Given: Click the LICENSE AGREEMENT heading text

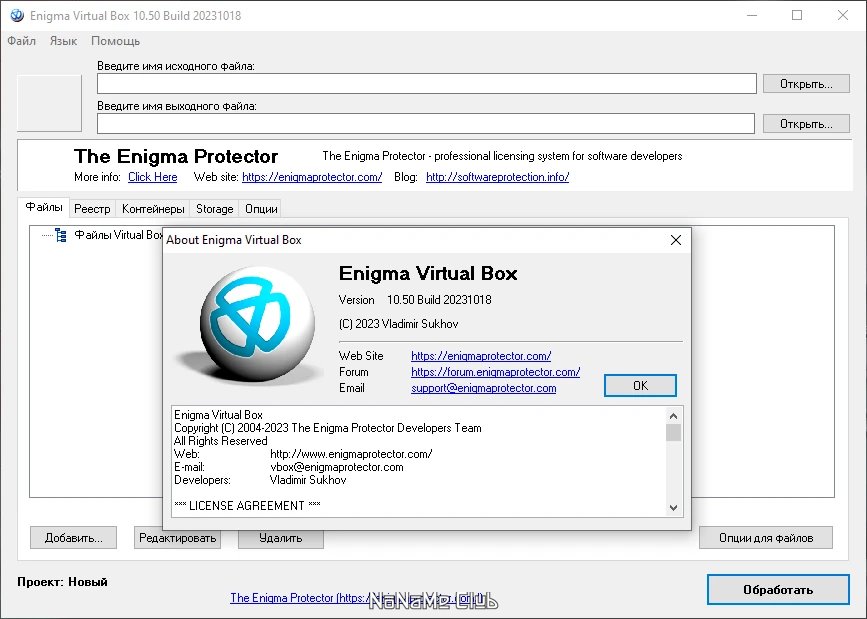Looking at the screenshot, I should tap(247, 506).
